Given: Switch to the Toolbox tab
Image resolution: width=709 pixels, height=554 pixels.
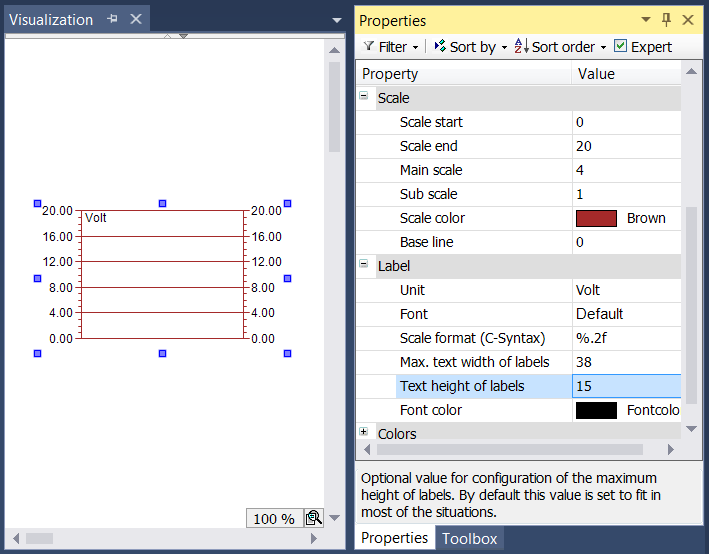Looking at the screenshot, I should coord(469,538).
